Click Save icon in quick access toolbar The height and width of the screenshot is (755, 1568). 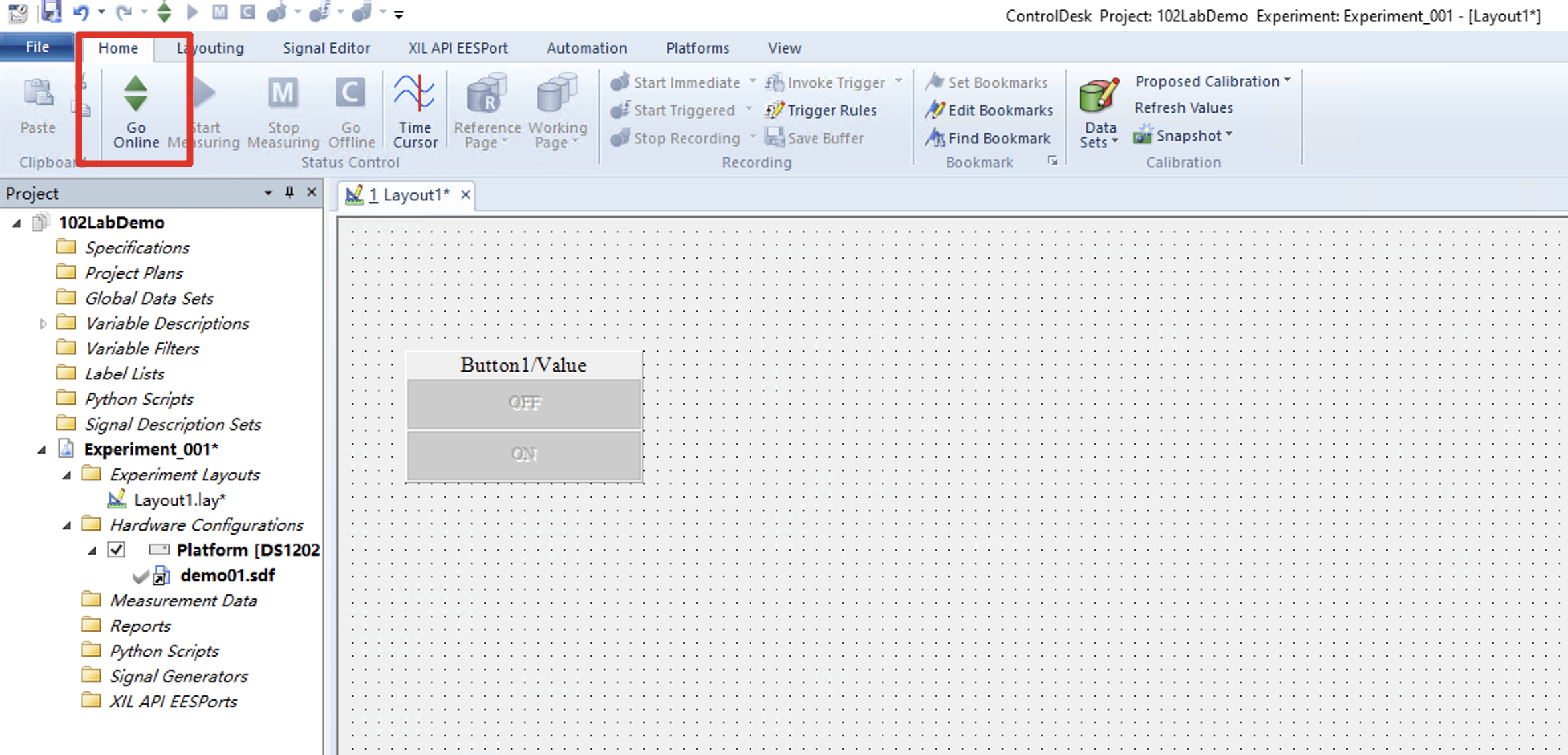click(x=51, y=12)
